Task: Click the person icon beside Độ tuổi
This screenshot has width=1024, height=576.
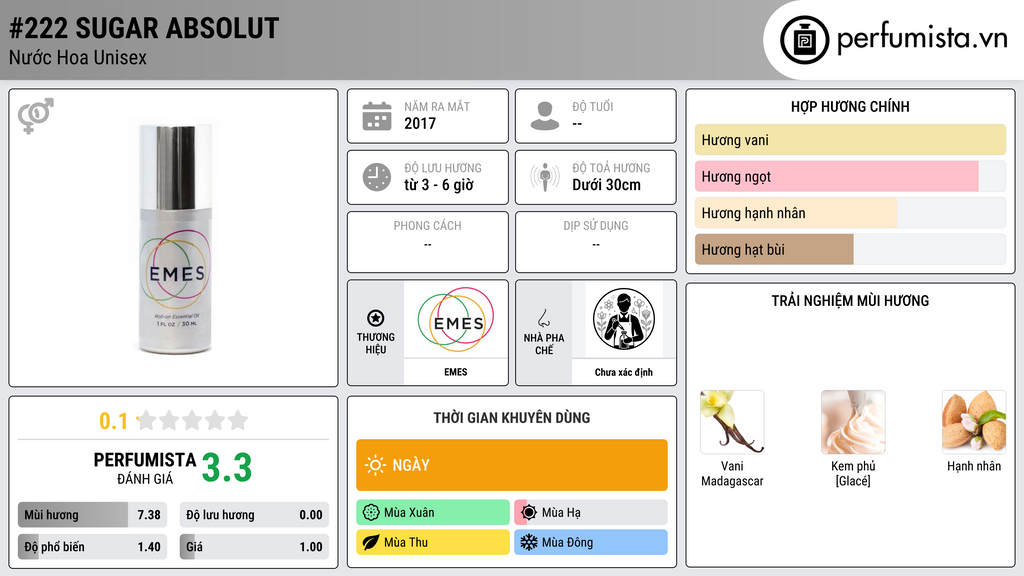Action: tap(545, 116)
